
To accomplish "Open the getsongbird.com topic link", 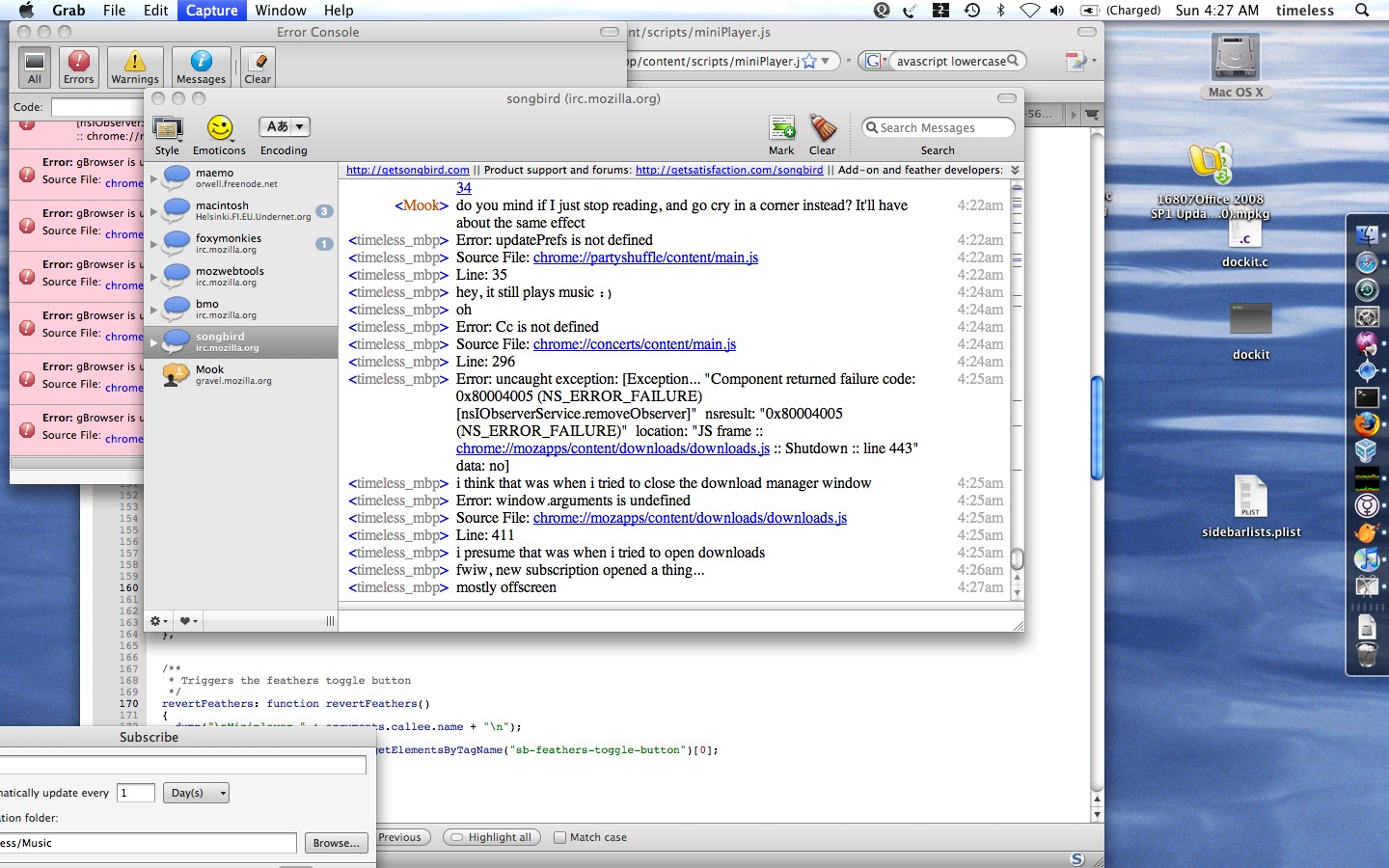I will click(408, 170).
